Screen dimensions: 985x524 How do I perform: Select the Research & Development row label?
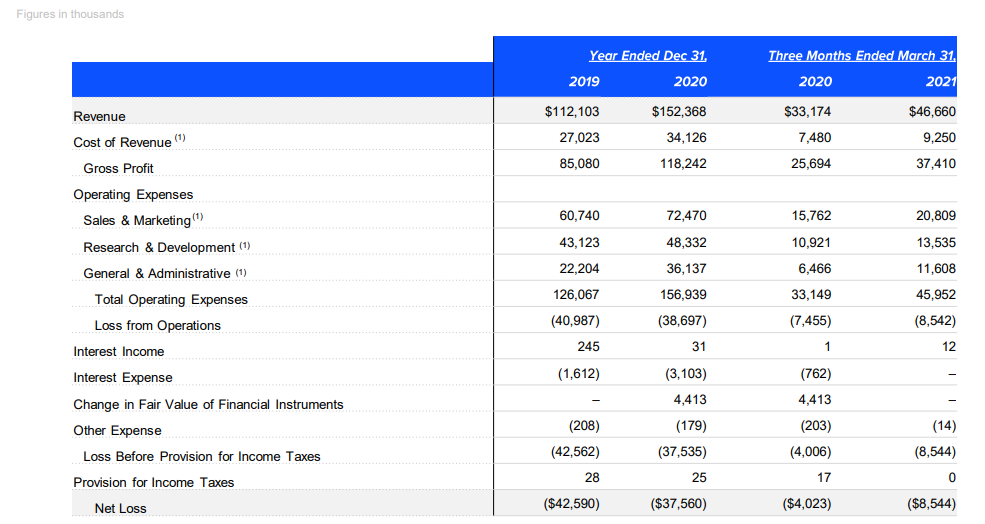pos(159,247)
